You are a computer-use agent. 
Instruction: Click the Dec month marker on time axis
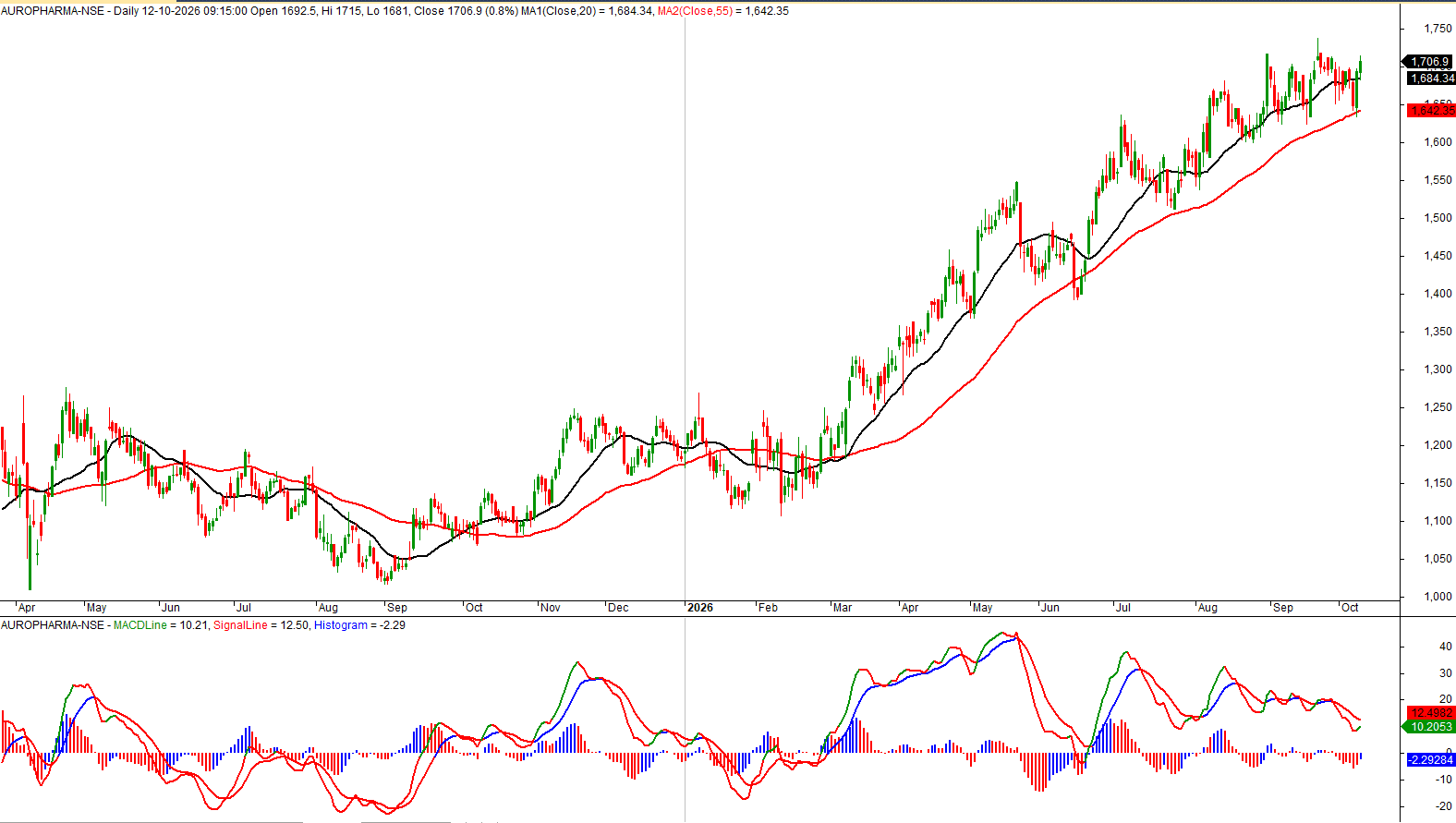618,608
